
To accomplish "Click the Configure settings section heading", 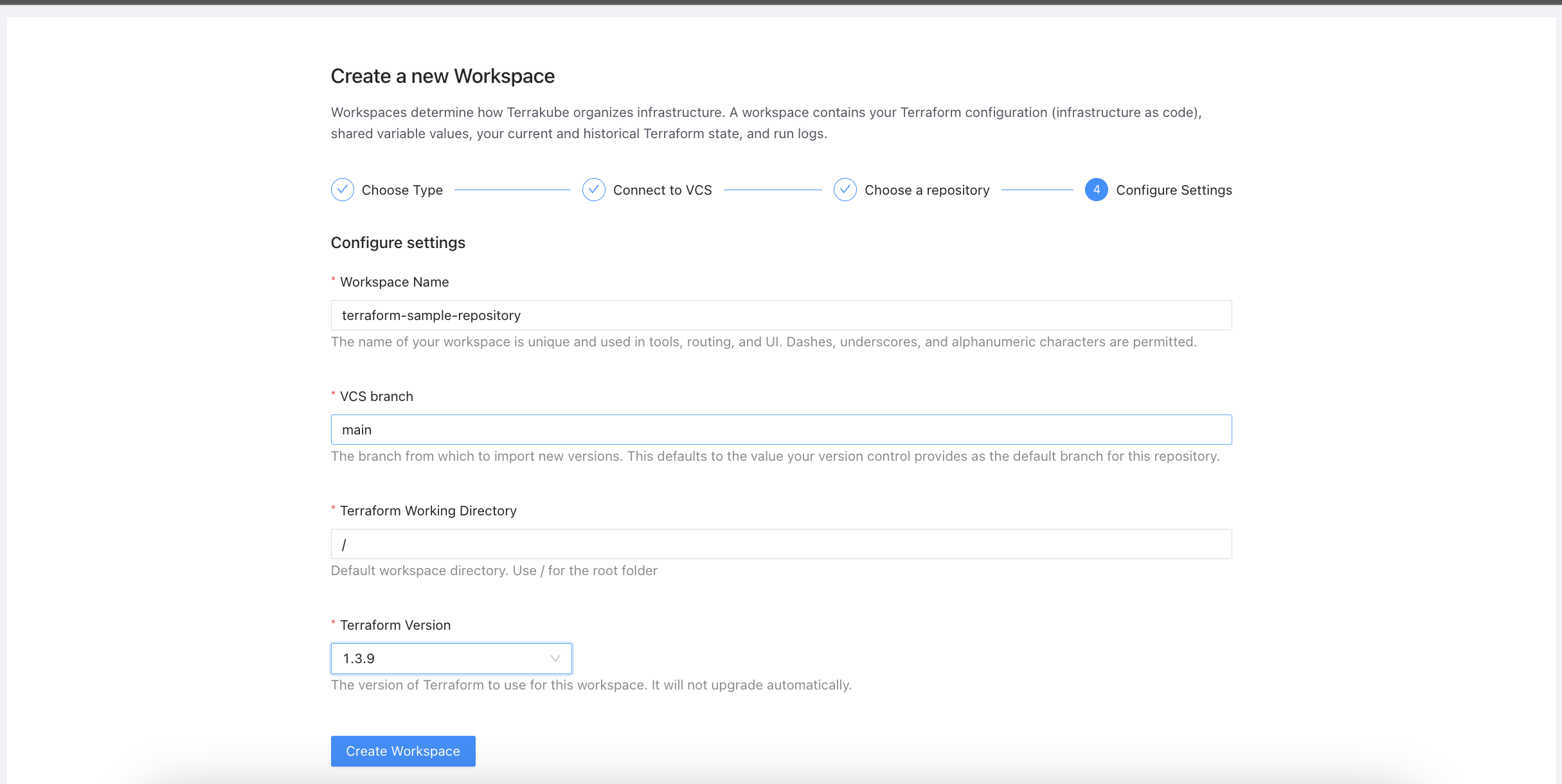I will [x=398, y=243].
